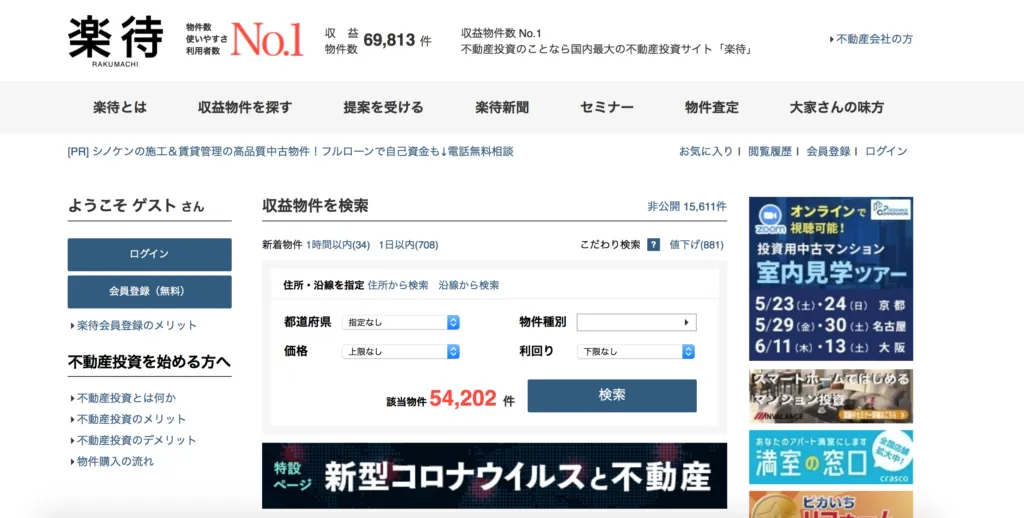
Task: Open the 室内見学ツアー Zoom ad banner
Action: (x=831, y=279)
